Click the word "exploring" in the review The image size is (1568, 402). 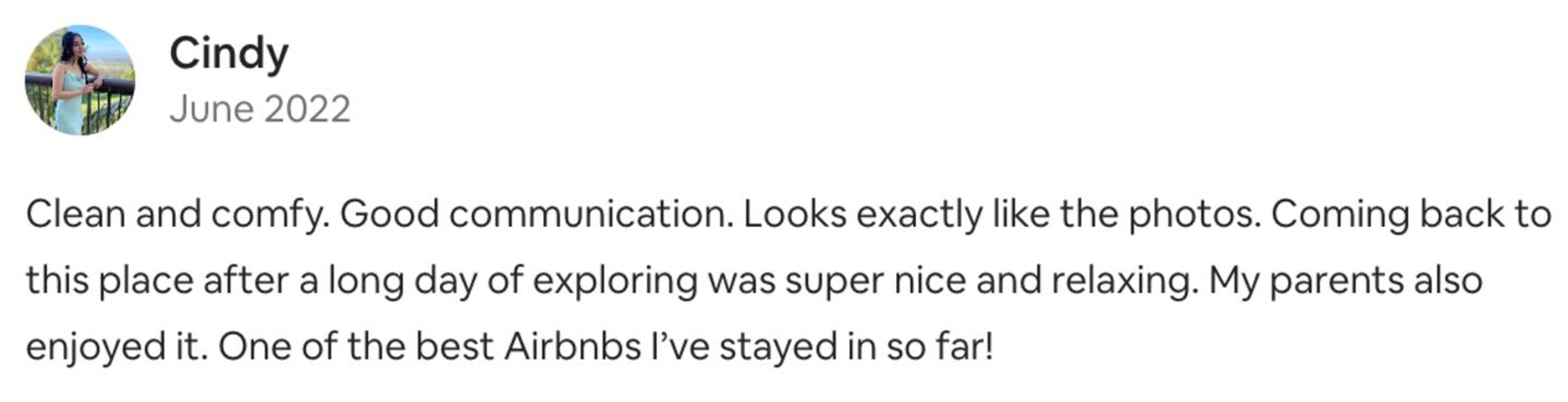coord(615,281)
